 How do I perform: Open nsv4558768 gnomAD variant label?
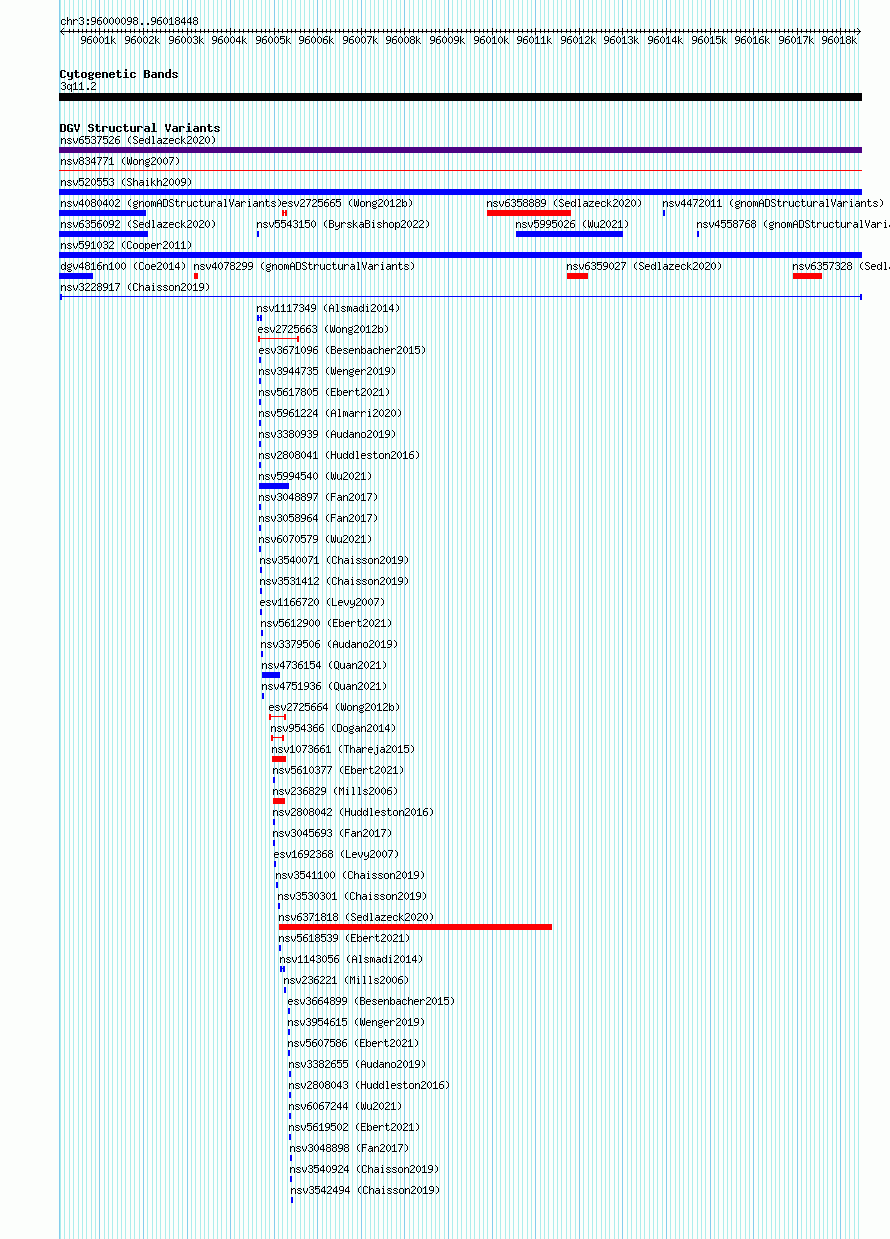pyautogui.click(x=793, y=224)
